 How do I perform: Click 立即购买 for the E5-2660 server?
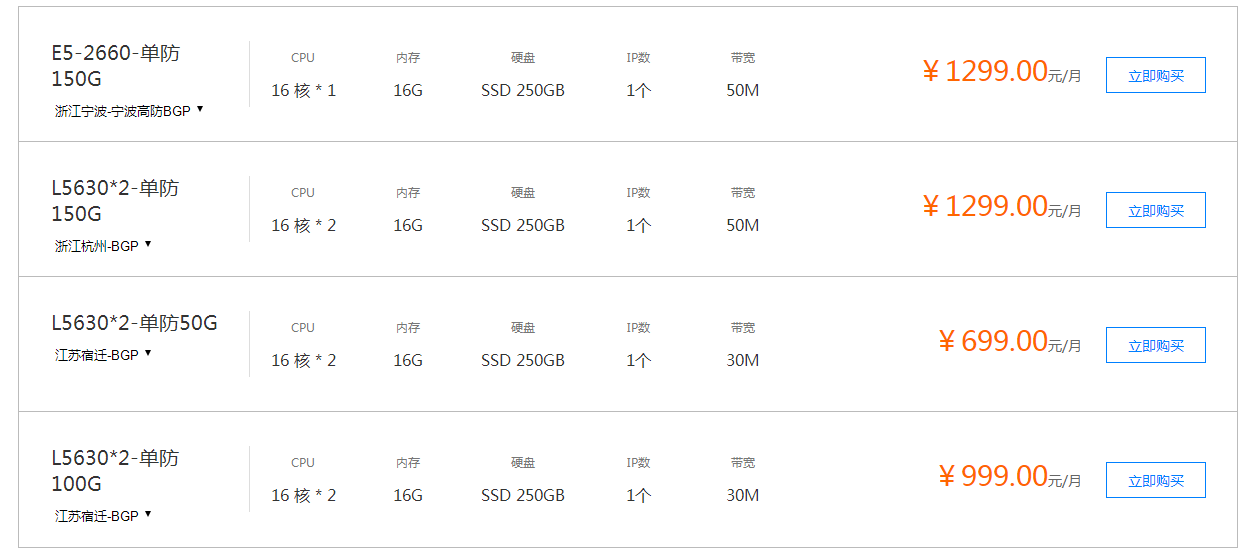click(1155, 75)
